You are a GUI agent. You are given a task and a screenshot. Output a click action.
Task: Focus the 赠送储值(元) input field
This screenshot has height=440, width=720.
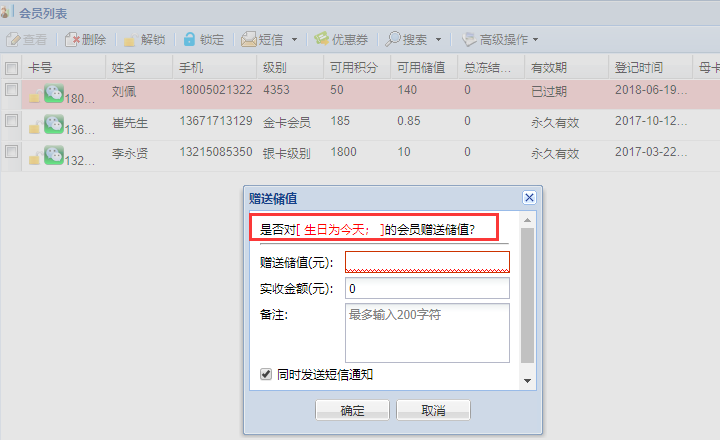pos(427,262)
